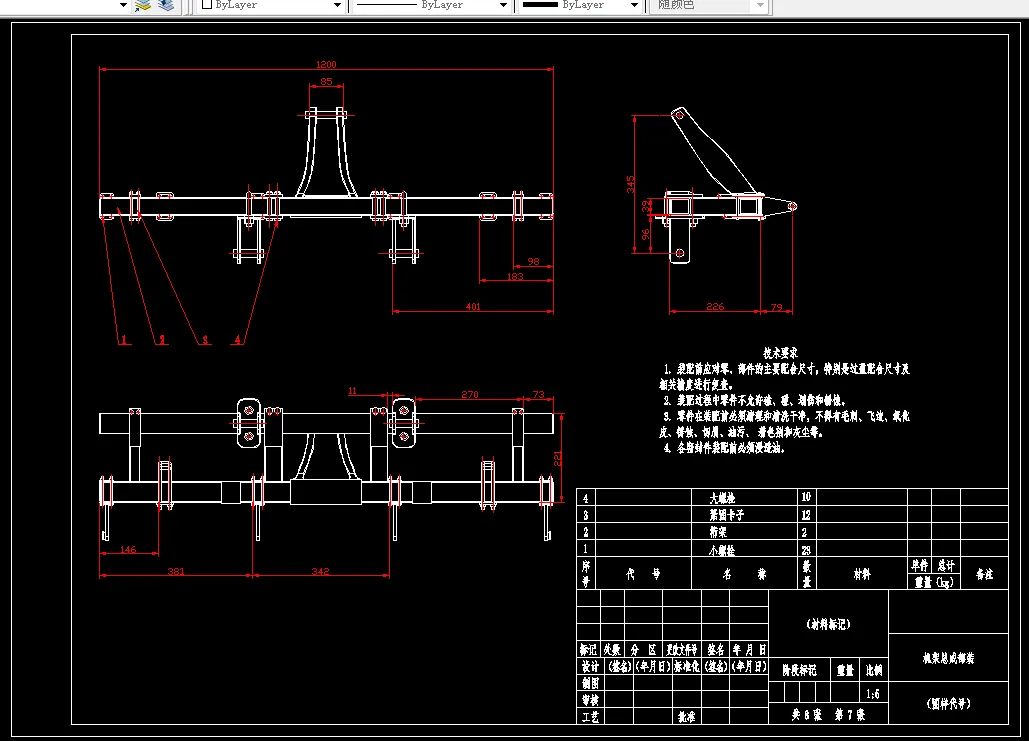Select the 技术要求 heading text
This screenshot has width=1029, height=741.
pos(780,353)
